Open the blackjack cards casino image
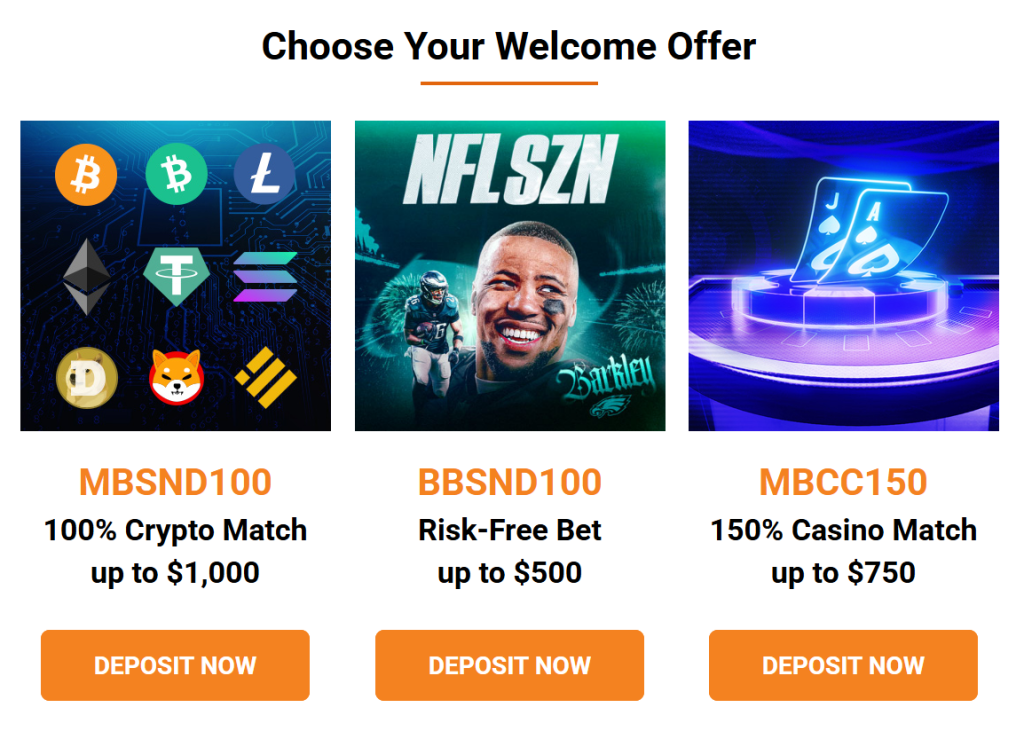1024x731 pixels. [x=844, y=276]
